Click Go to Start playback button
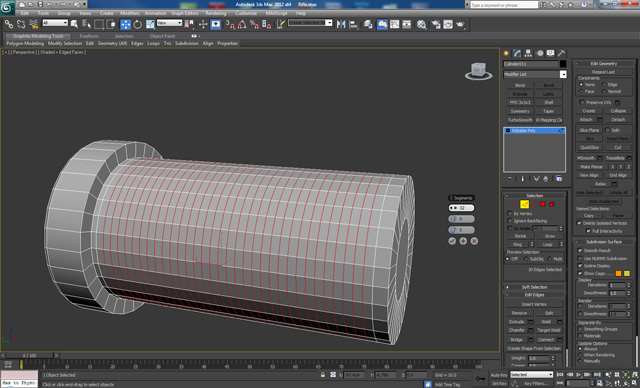Image resolution: width=640 pixels, height=388 pixels. tap(560, 375)
